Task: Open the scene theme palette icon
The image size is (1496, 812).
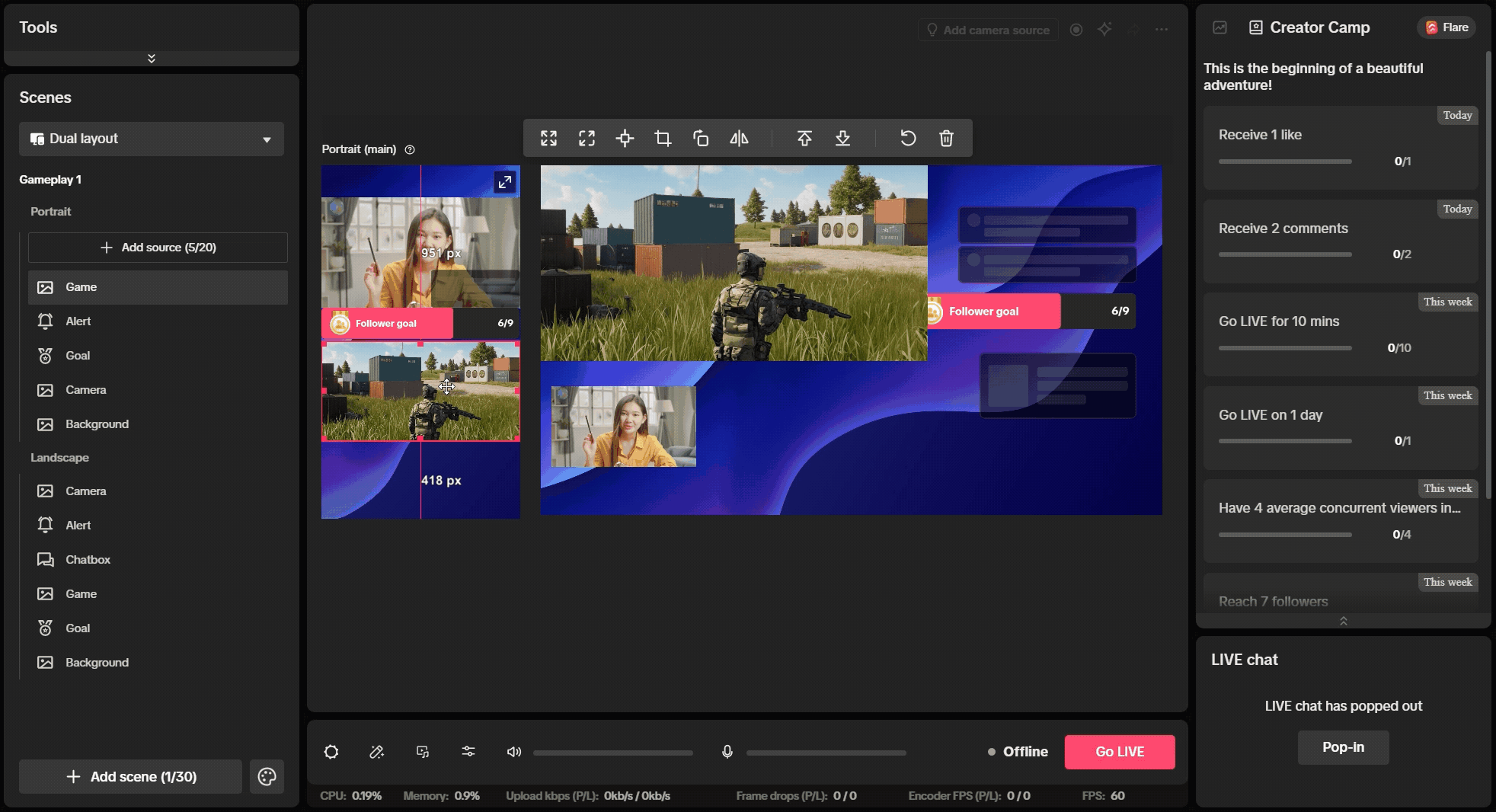Action: (x=267, y=776)
